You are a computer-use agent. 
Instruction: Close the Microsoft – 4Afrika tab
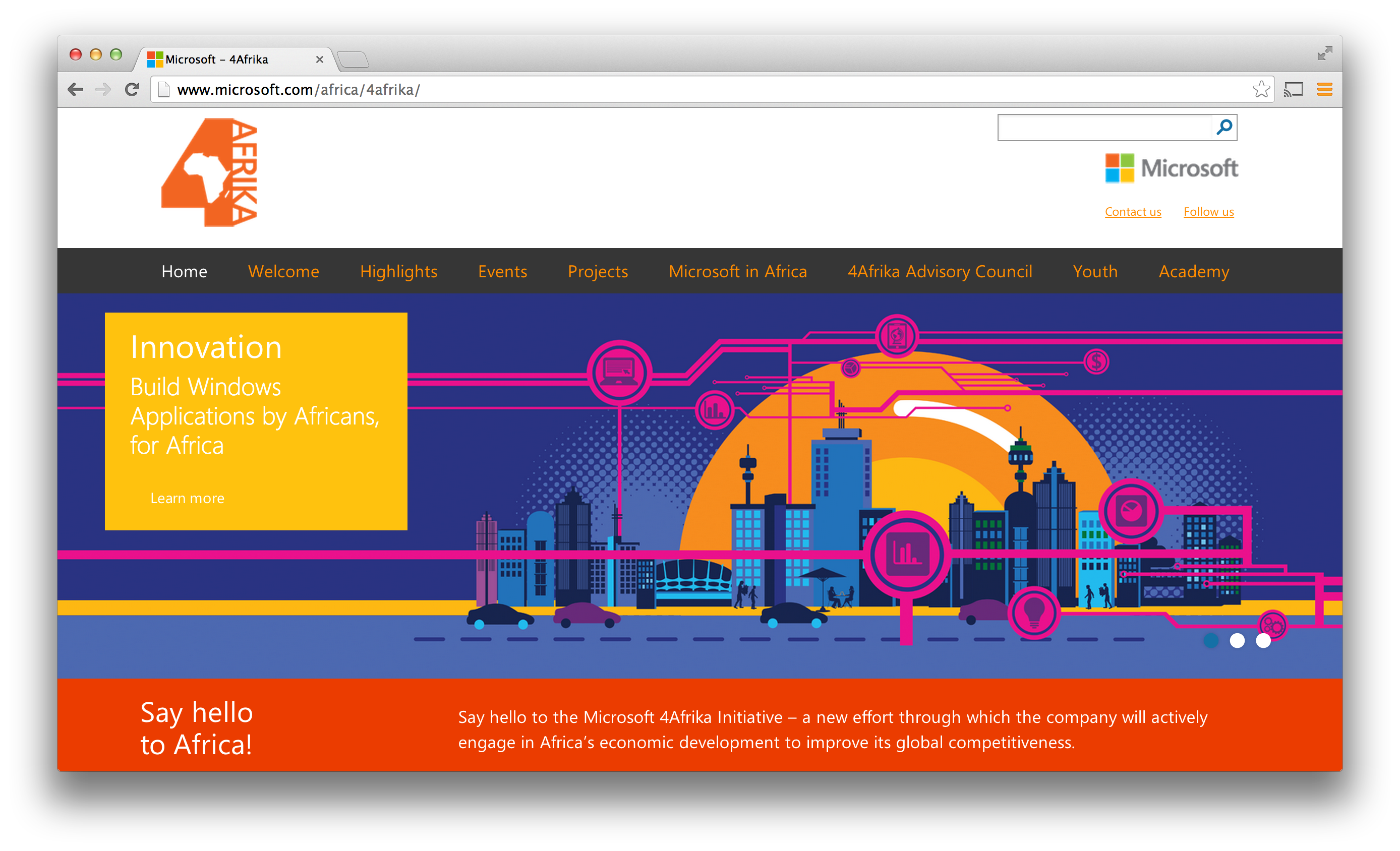point(319,59)
